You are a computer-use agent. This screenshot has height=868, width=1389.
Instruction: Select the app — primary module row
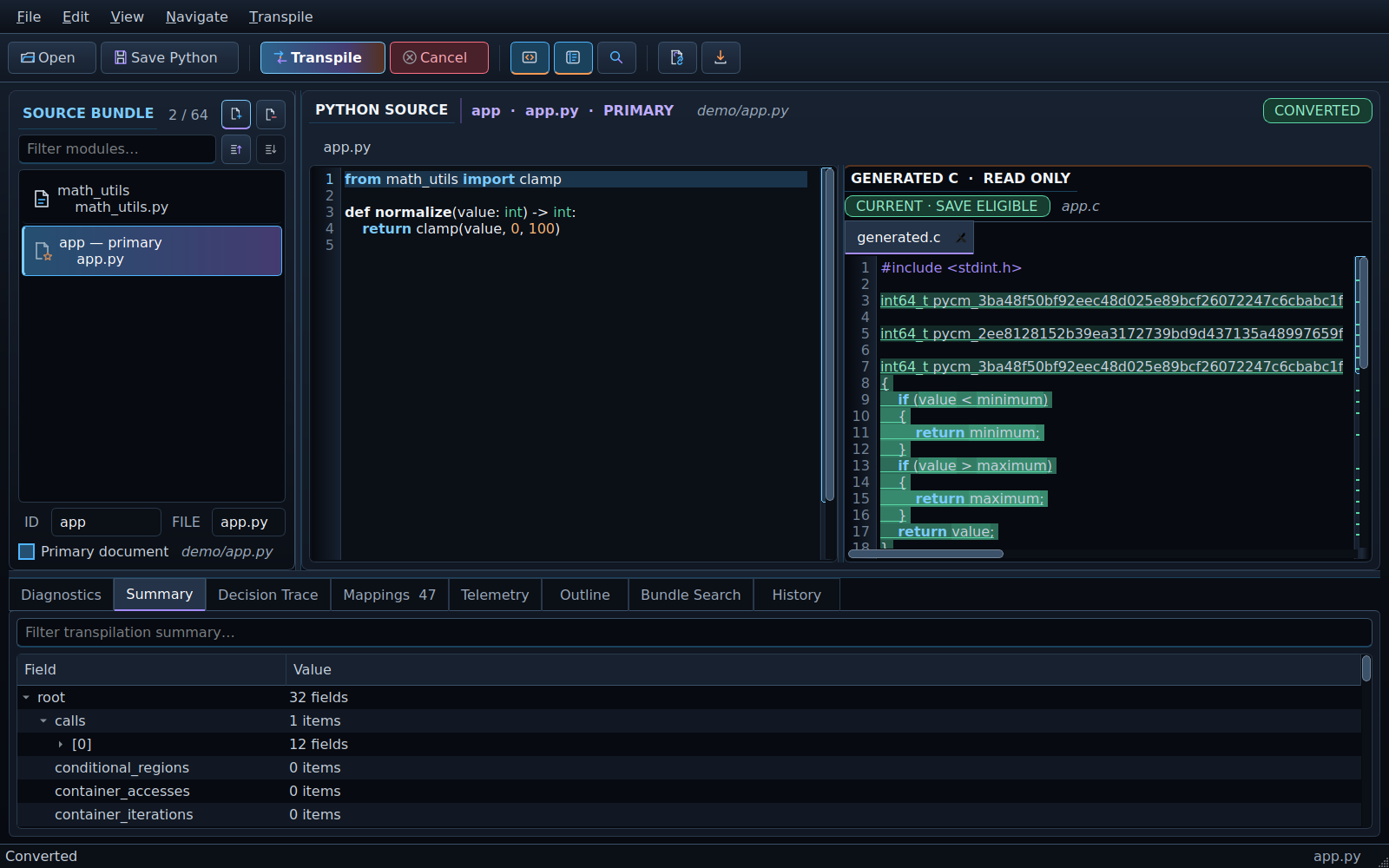(x=152, y=251)
